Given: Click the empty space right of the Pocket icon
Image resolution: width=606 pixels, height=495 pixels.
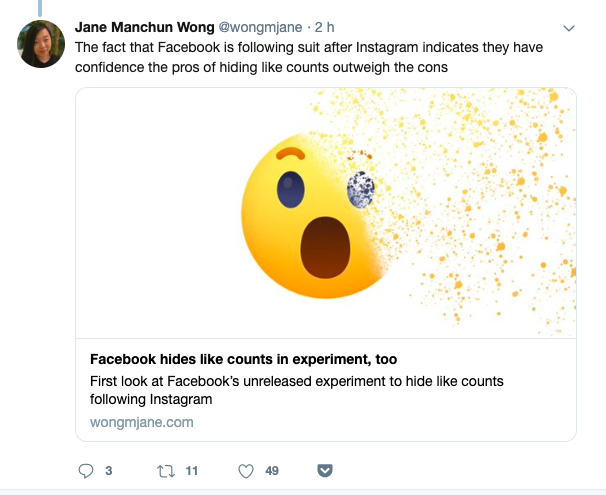Looking at the screenshot, I should pyautogui.click(x=450, y=470).
